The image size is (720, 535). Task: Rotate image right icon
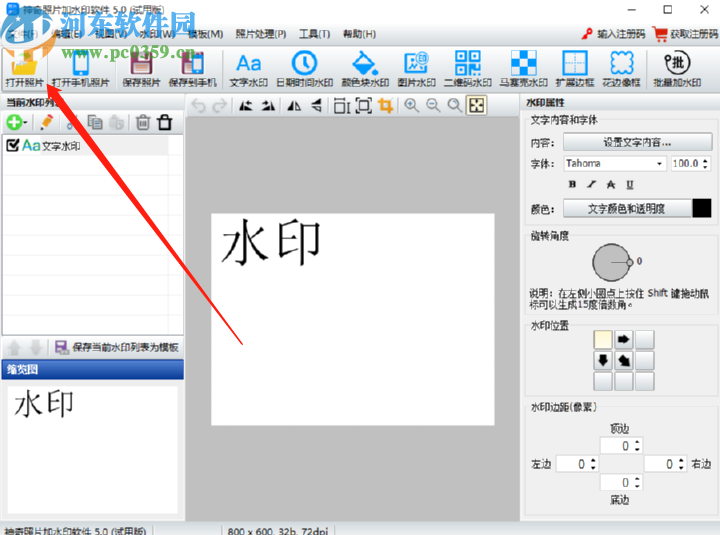268,106
